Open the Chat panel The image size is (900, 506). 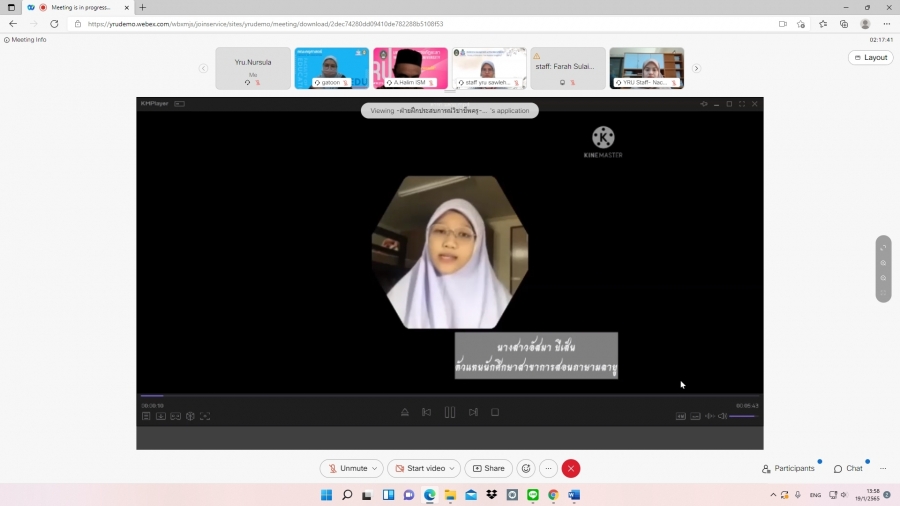click(x=848, y=468)
